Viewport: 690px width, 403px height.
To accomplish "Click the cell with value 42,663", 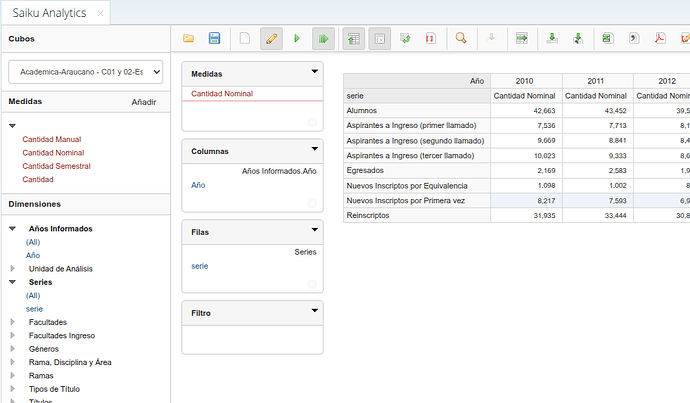I will coord(526,111).
